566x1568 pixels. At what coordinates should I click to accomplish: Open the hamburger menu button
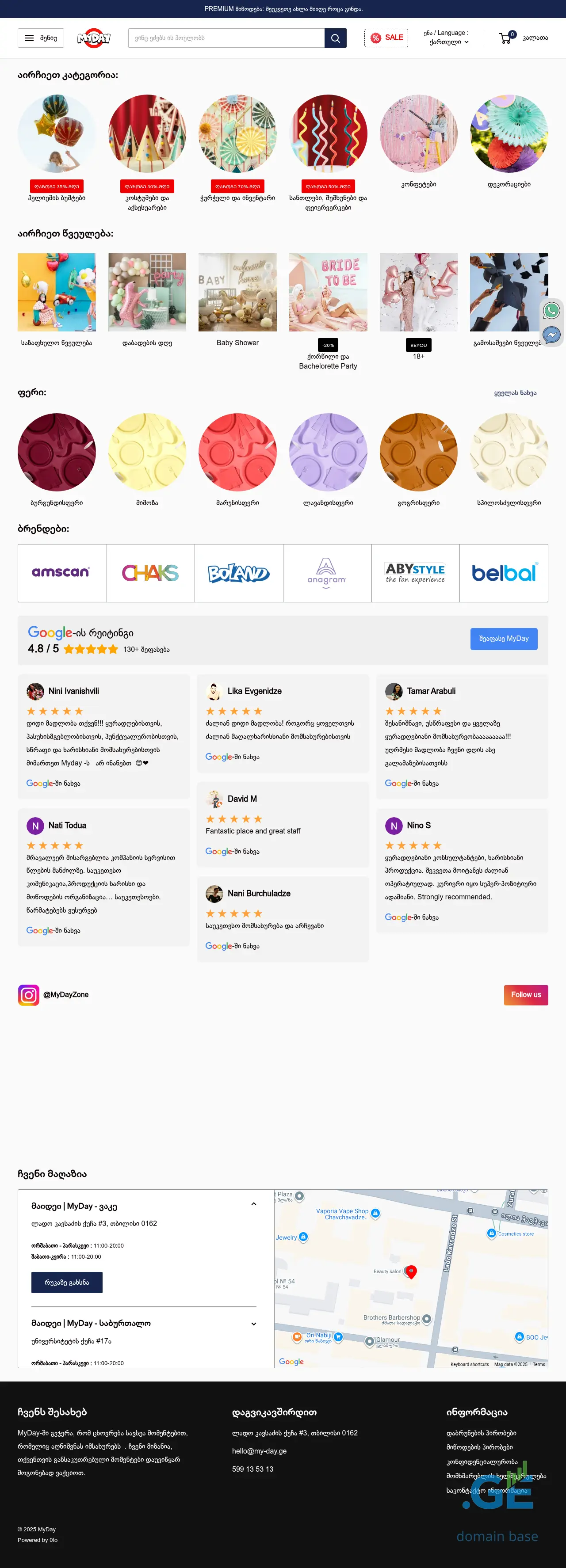click(x=41, y=38)
